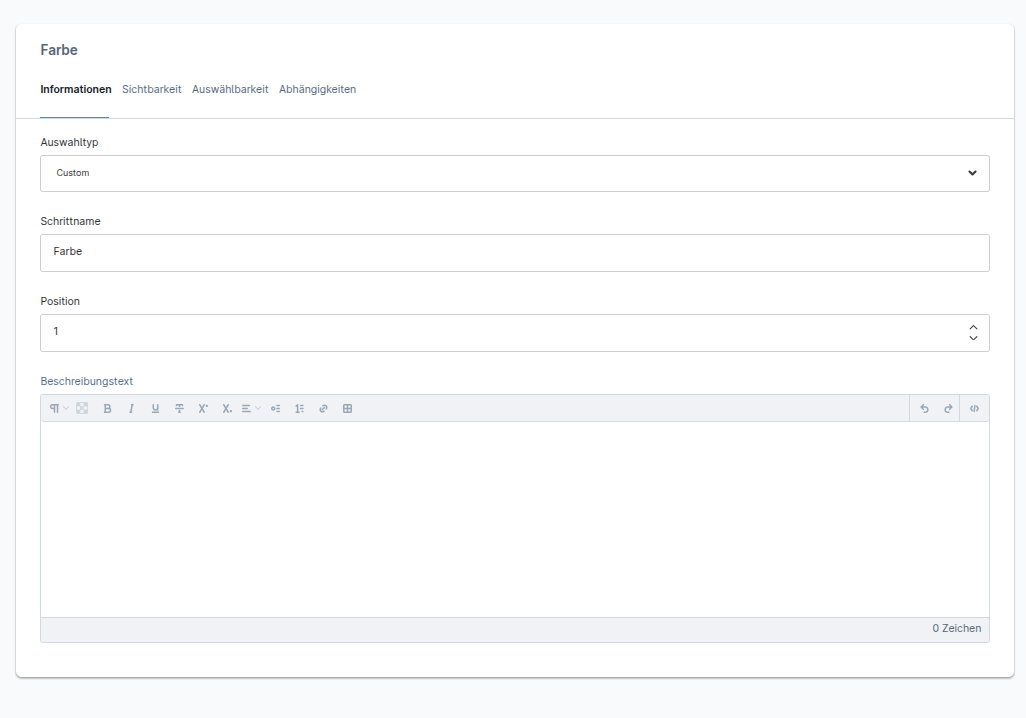Undo the last editor change
Image resolution: width=1026 pixels, height=718 pixels.
924,408
